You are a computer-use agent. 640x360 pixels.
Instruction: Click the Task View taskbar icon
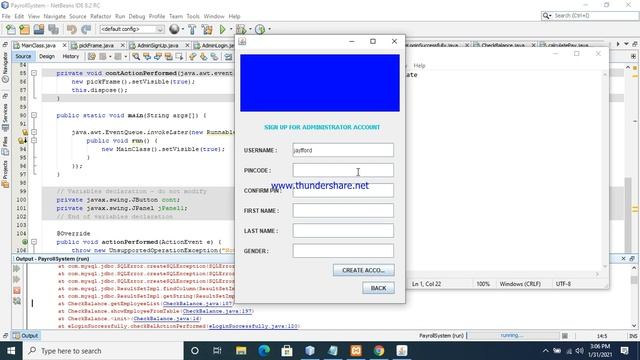pyautogui.click(x=217, y=351)
